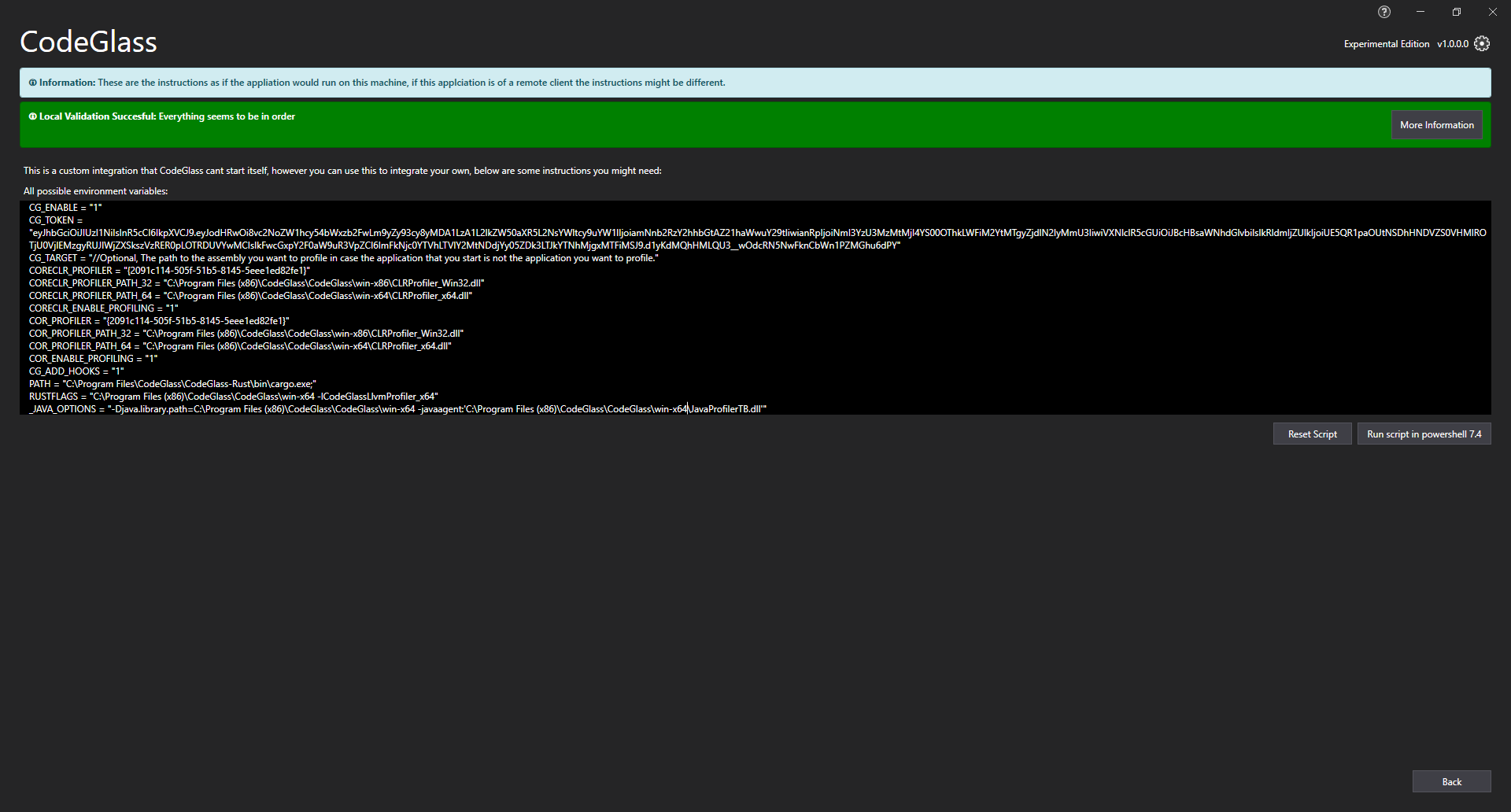Restore down the CodeGlass window
Viewport: 1511px width, 812px height.
pyautogui.click(x=1457, y=12)
